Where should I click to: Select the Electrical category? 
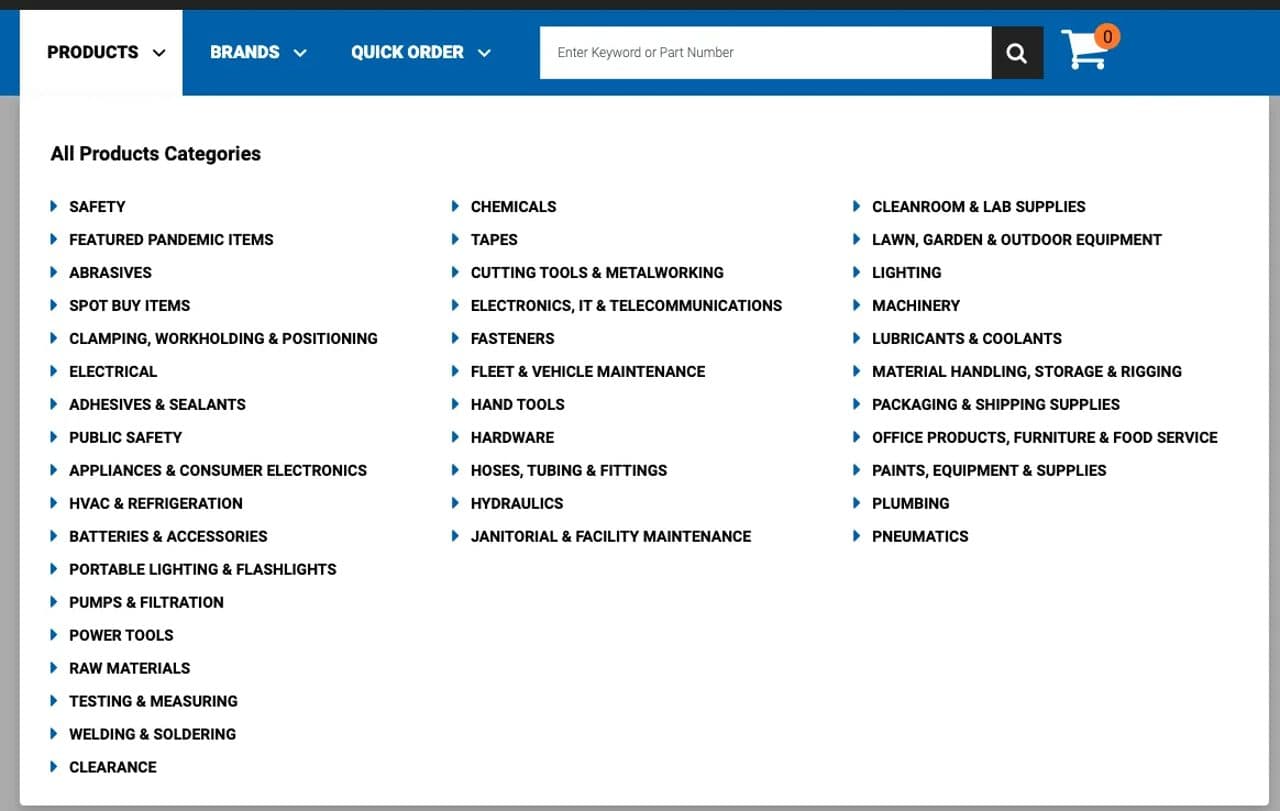(113, 372)
